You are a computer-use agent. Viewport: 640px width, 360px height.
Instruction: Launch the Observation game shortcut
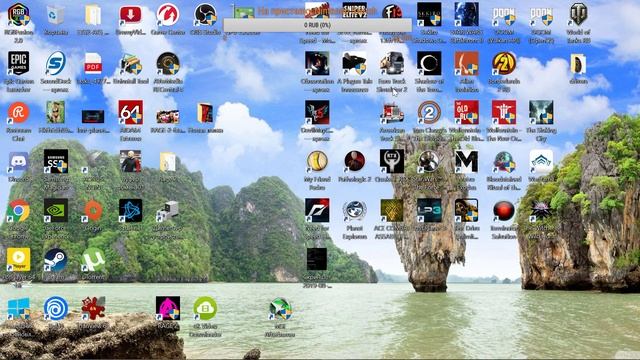[317, 64]
